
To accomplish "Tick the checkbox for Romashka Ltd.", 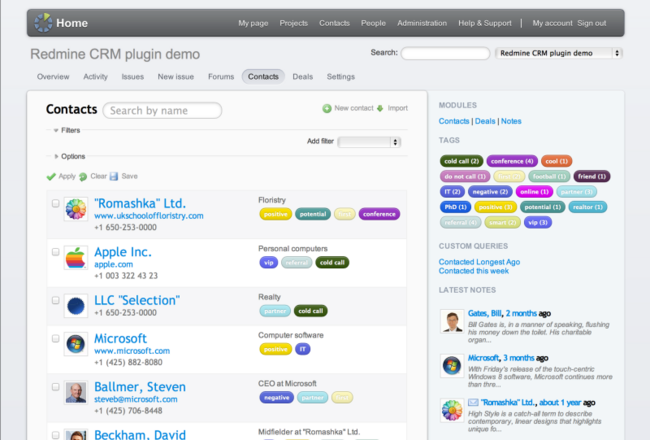I will (x=56, y=203).
